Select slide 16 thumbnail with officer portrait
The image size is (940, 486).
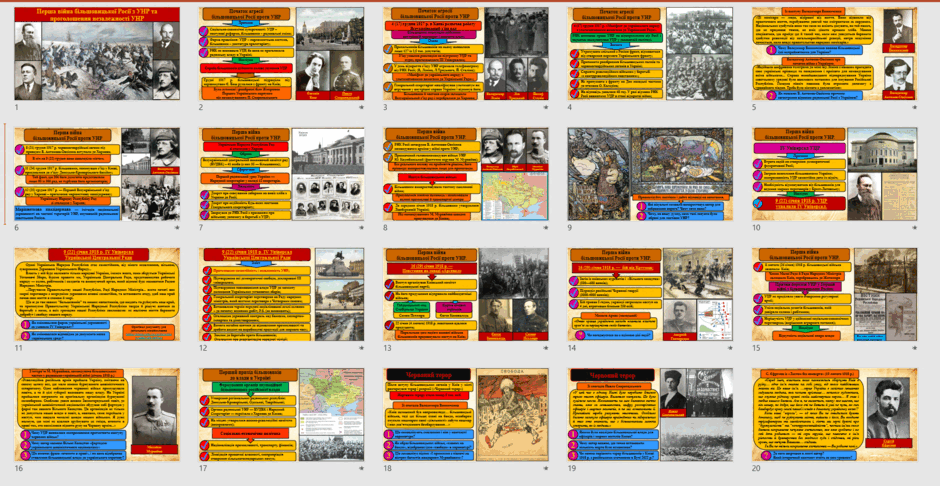pos(97,415)
